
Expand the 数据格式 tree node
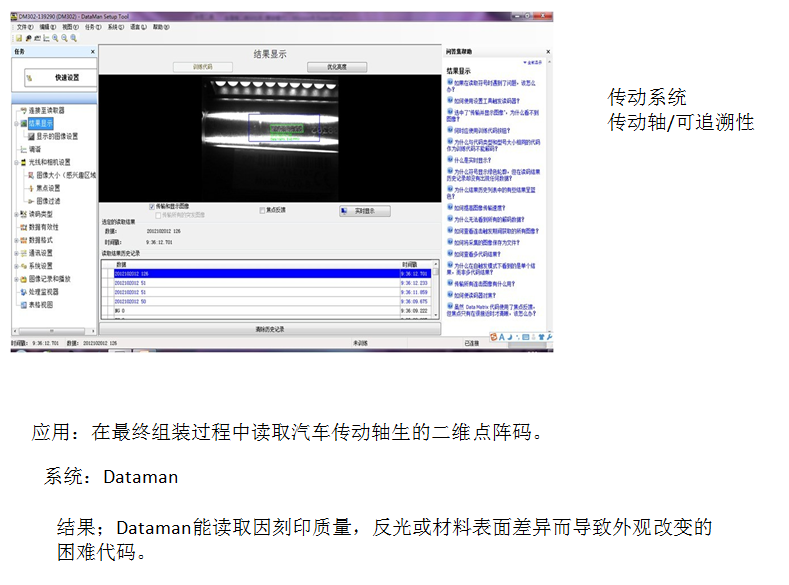(x=17, y=240)
